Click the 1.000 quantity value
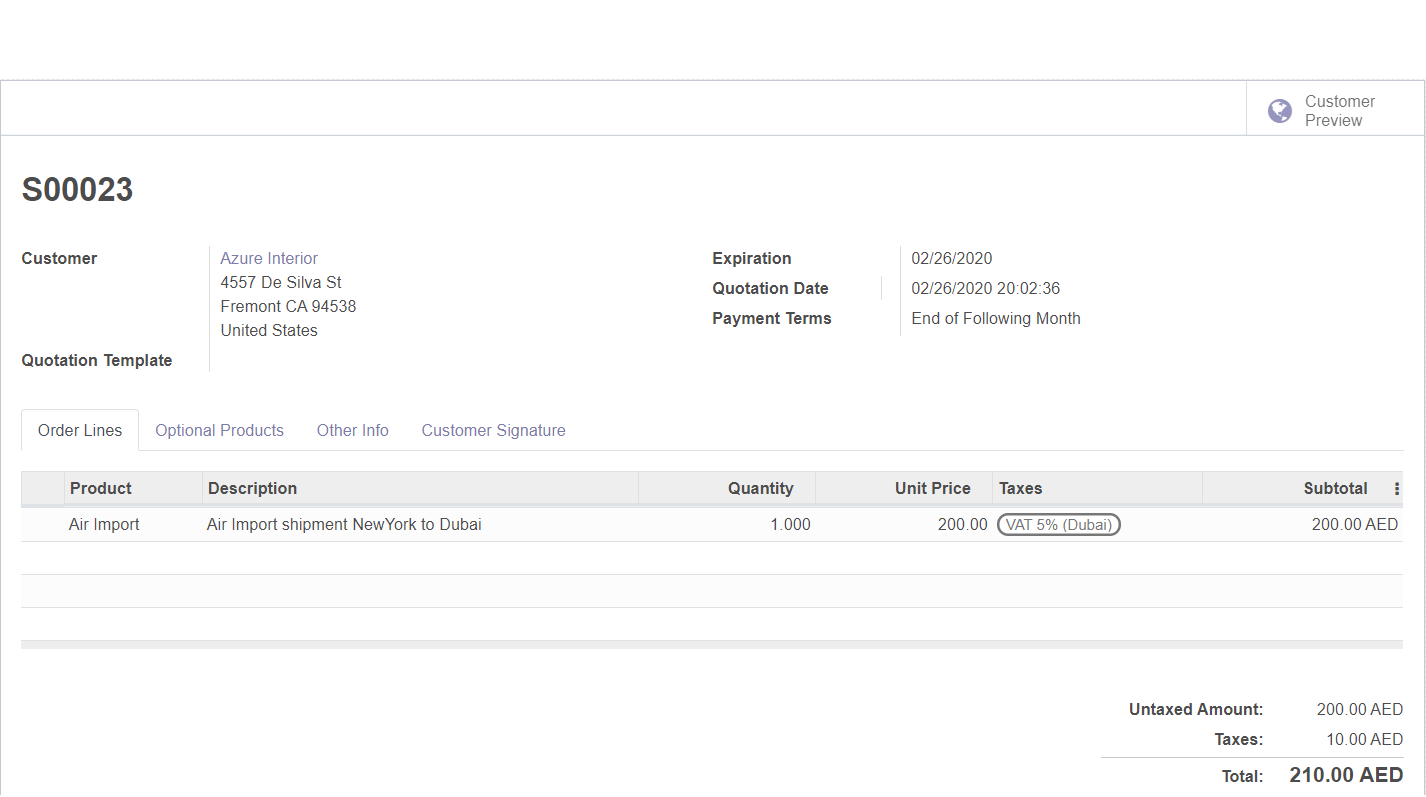Viewport: 1426px width, 797px height. (x=790, y=525)
